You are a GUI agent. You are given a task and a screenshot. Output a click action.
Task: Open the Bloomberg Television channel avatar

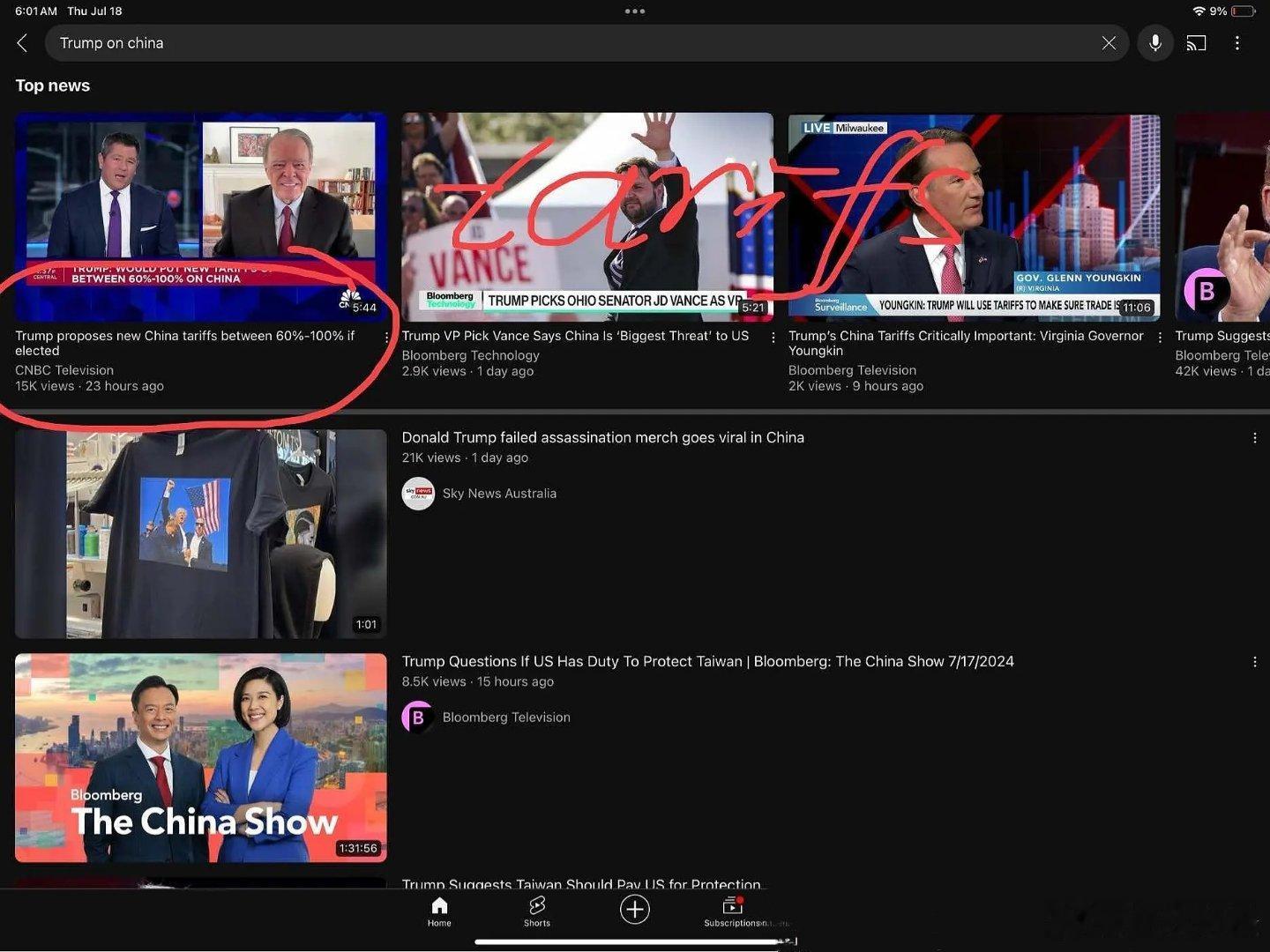418,718
